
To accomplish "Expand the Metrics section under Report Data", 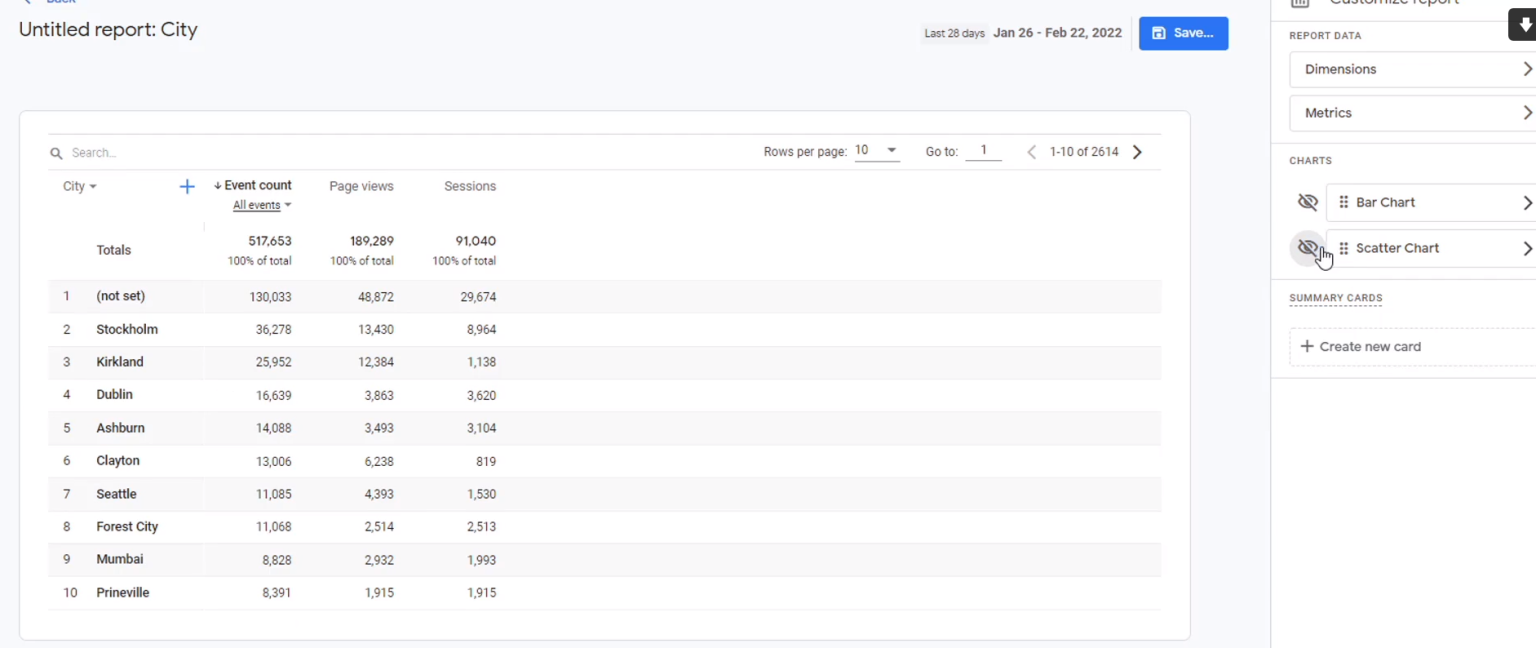I will coord(1411,113).
